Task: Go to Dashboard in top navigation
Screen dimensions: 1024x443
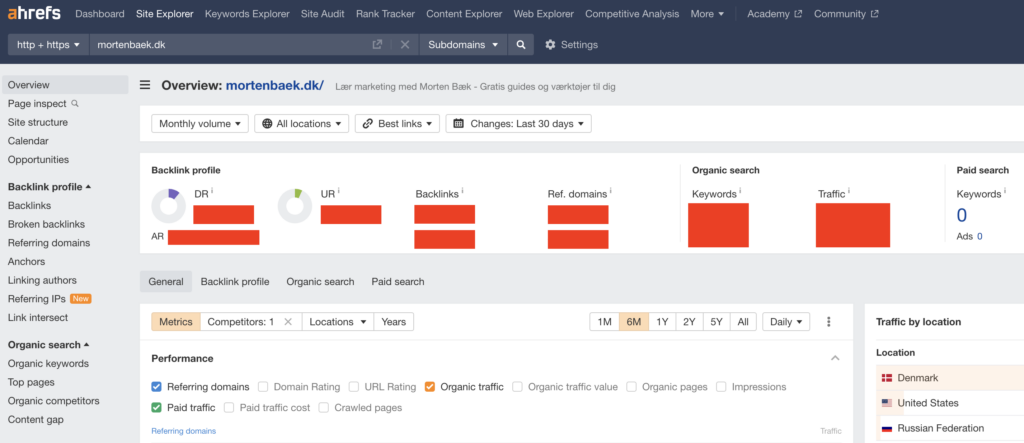Action: (x=100, y=14)
